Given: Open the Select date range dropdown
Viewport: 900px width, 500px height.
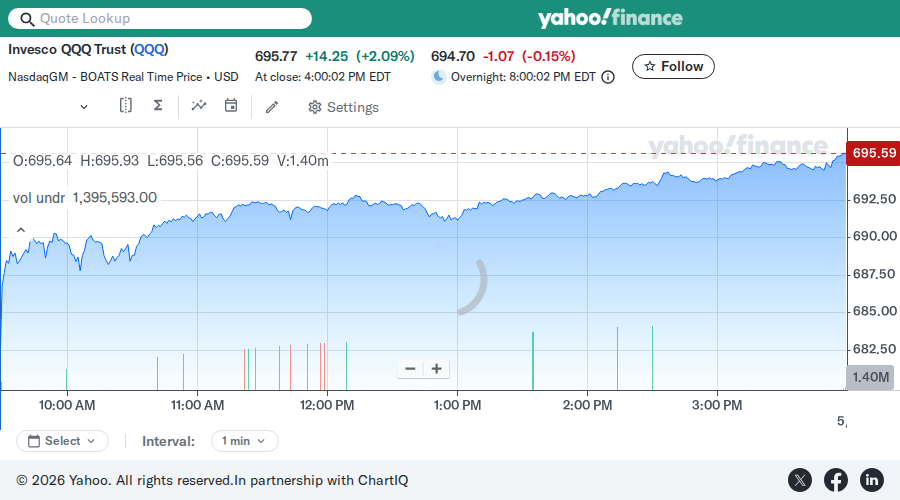Looking at the screenshot, I should tap(62, 441).
